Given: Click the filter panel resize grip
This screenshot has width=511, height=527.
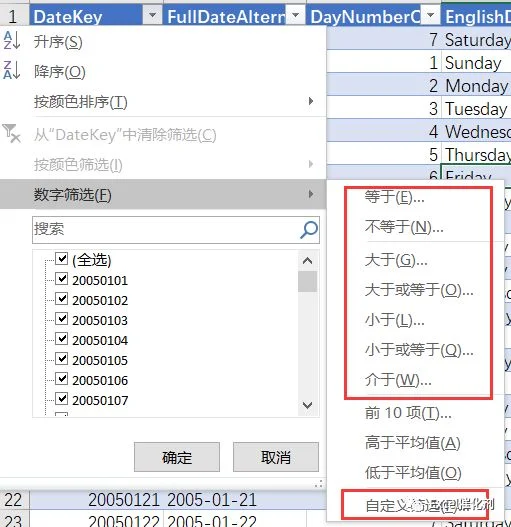Looking at the screenshot, I should click(318, 484).
